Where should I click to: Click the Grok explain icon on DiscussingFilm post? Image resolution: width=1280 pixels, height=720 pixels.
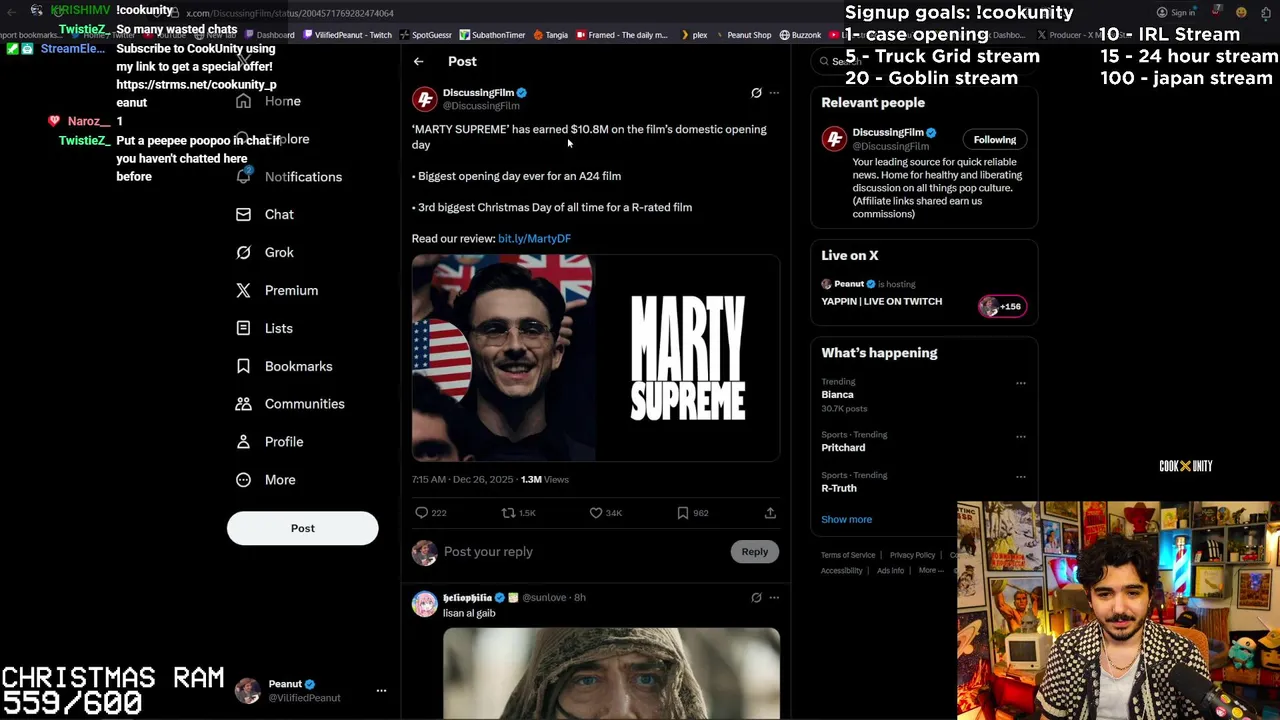point(756,93)
